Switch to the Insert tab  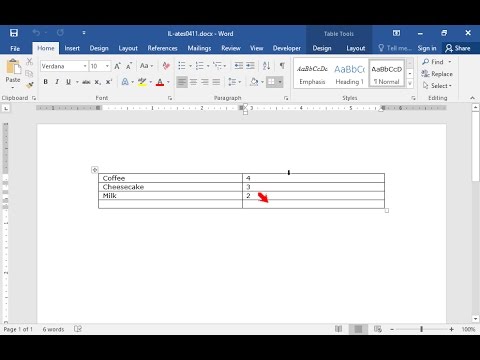(x=72, y=48)
